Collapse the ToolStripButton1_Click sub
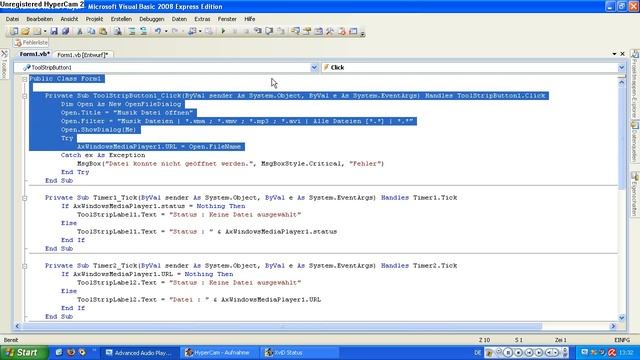This screenshot has height=360, width=640. tap(24, 96)
